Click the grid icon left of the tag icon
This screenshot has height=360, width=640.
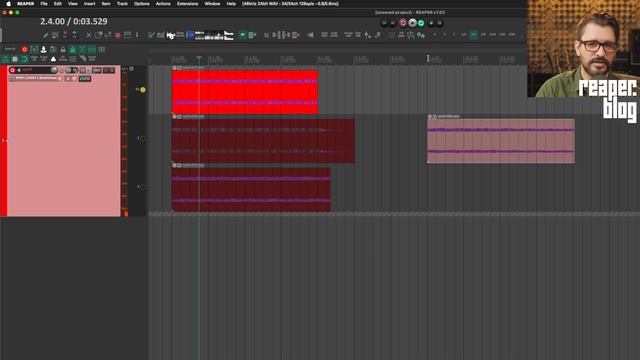point(73,59)
